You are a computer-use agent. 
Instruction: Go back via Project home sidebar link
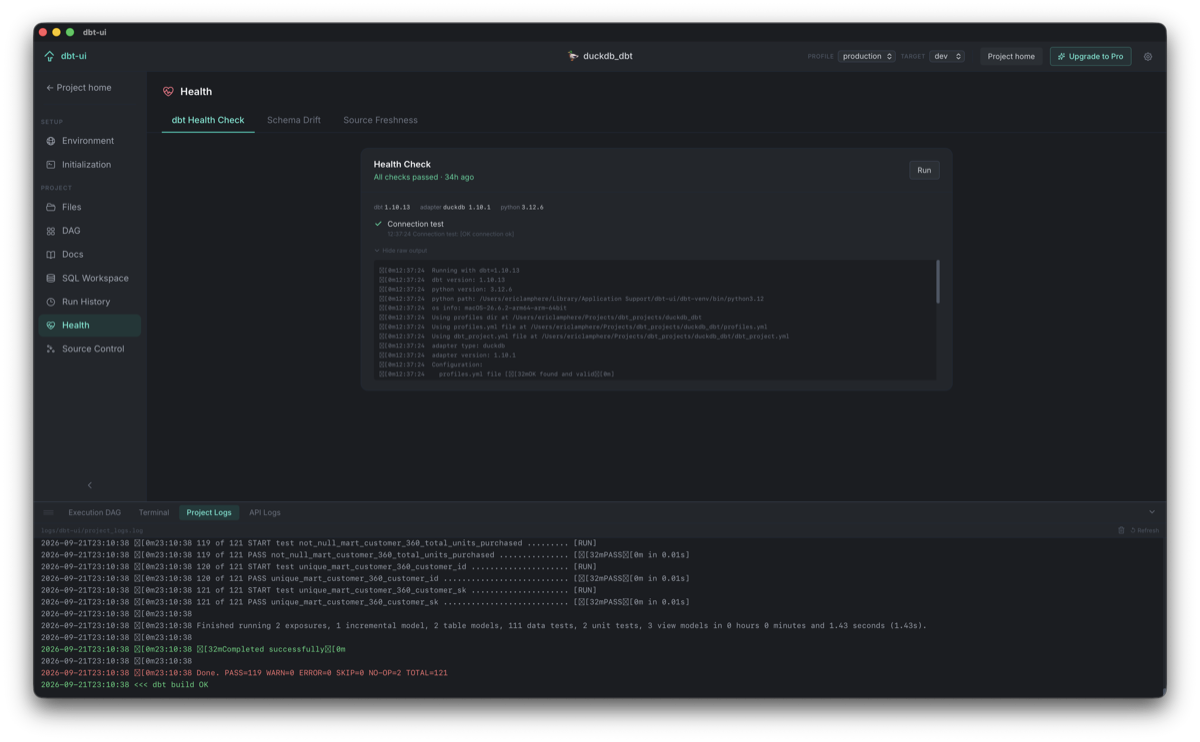pos(79,88)
